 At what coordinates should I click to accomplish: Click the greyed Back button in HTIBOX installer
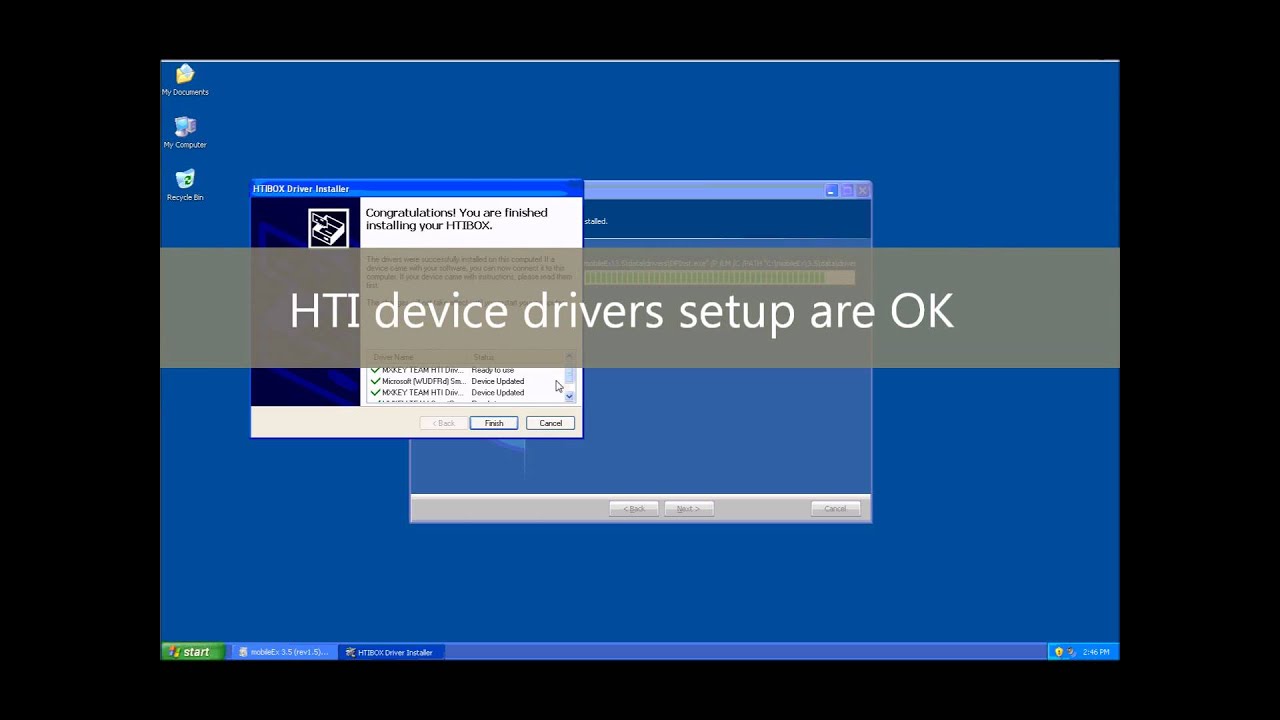tap(443, 423)
